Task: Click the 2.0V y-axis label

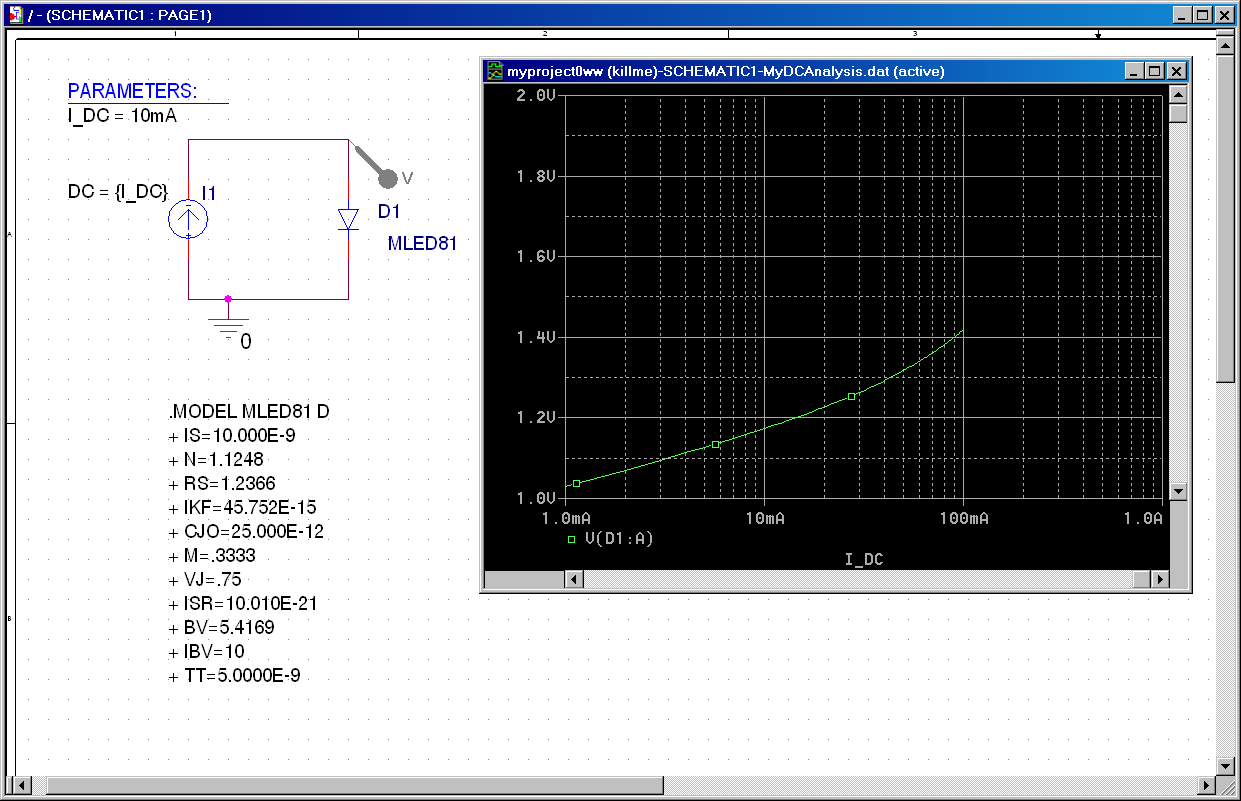Action: pyautogui.click(x=535, y=96)
